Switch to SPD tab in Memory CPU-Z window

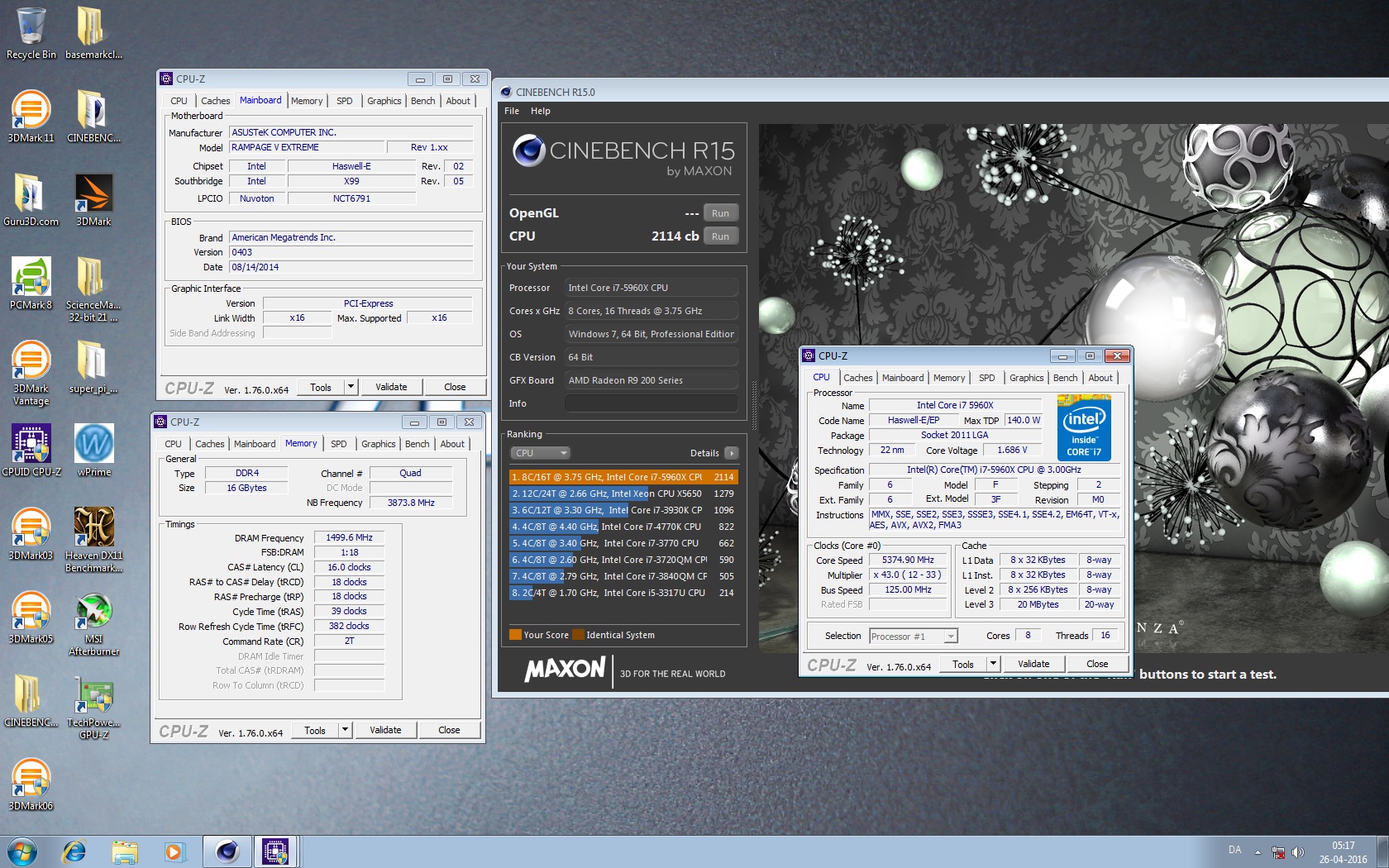(339, 444)
